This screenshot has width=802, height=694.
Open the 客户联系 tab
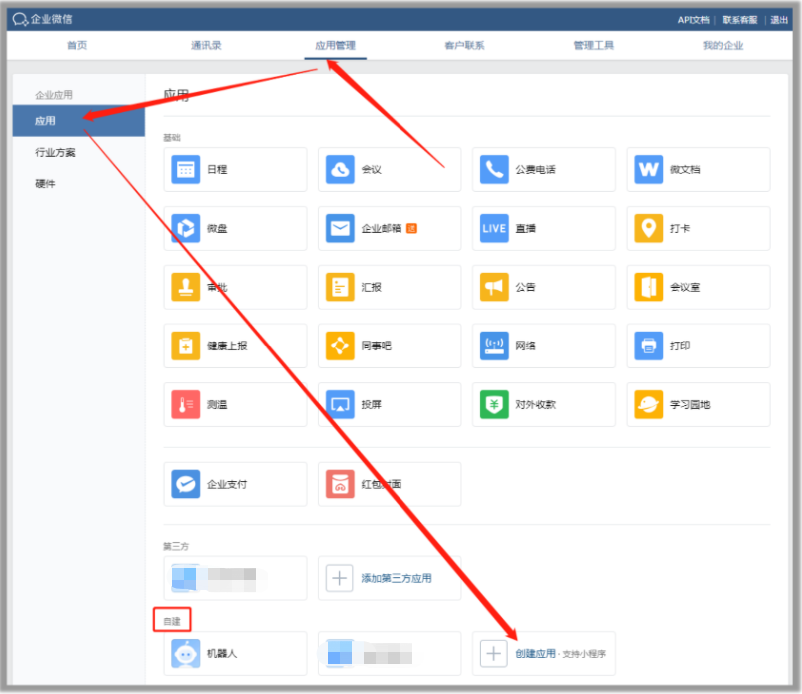tap(464, 46)
